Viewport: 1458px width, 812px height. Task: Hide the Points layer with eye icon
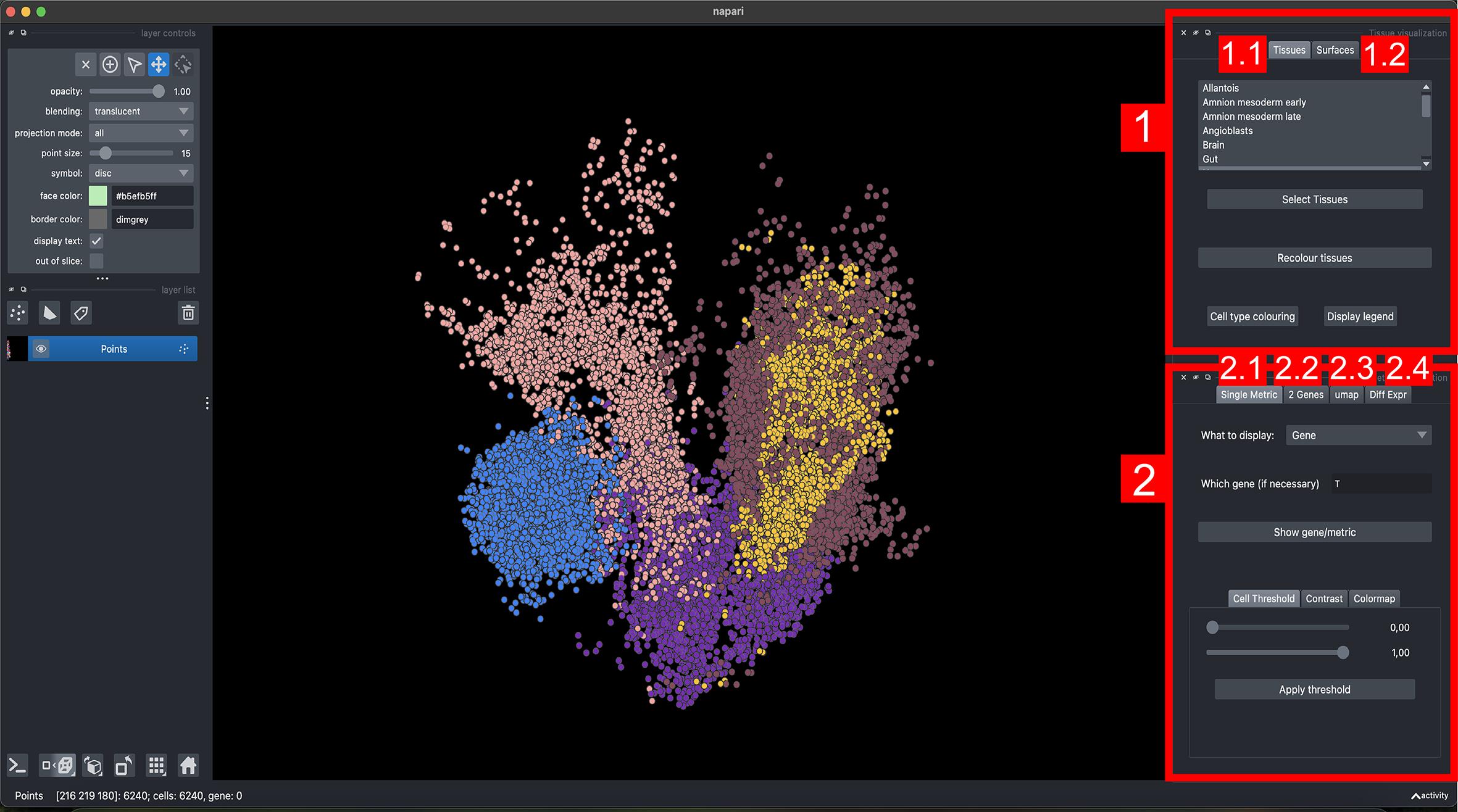(41, 349)
